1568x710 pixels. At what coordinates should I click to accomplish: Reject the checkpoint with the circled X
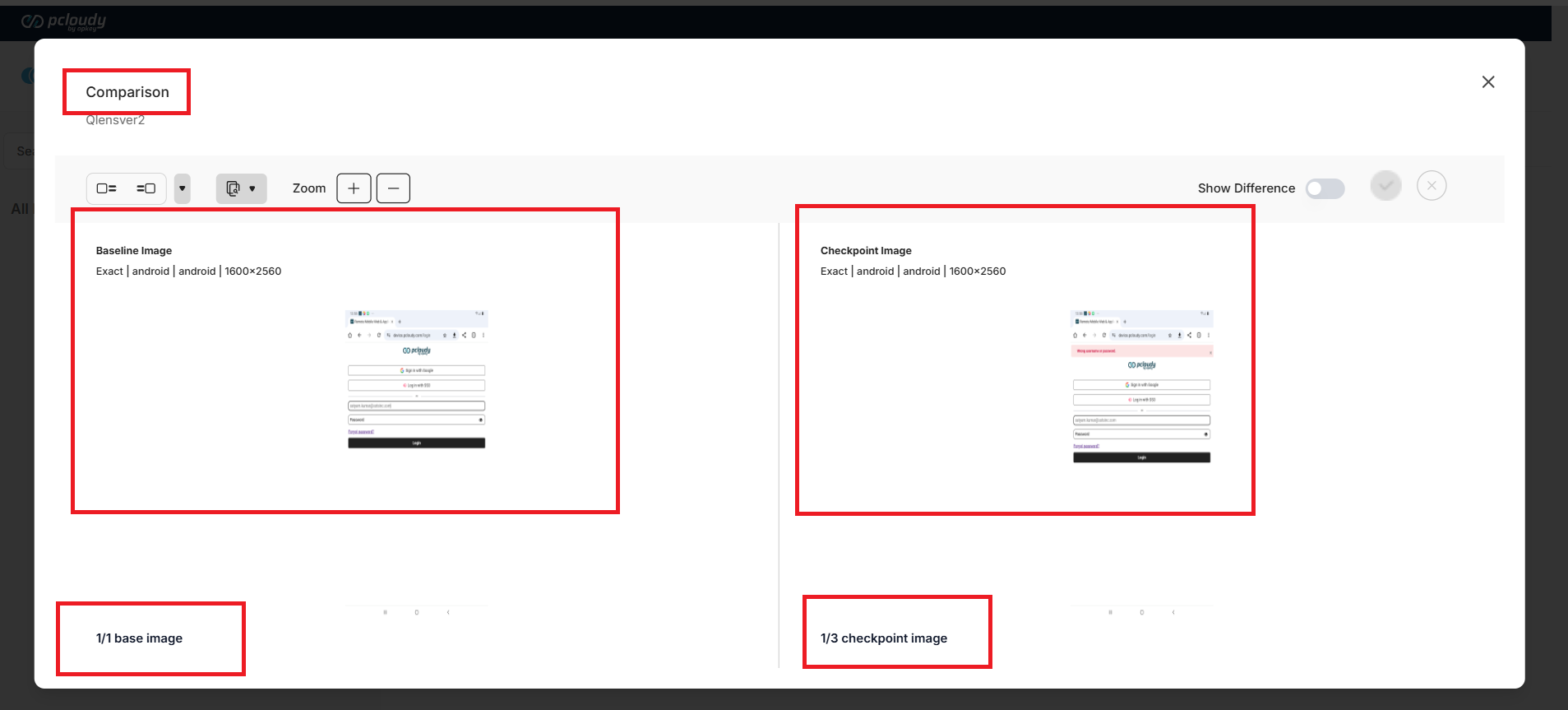click(x=1432, y=186)
